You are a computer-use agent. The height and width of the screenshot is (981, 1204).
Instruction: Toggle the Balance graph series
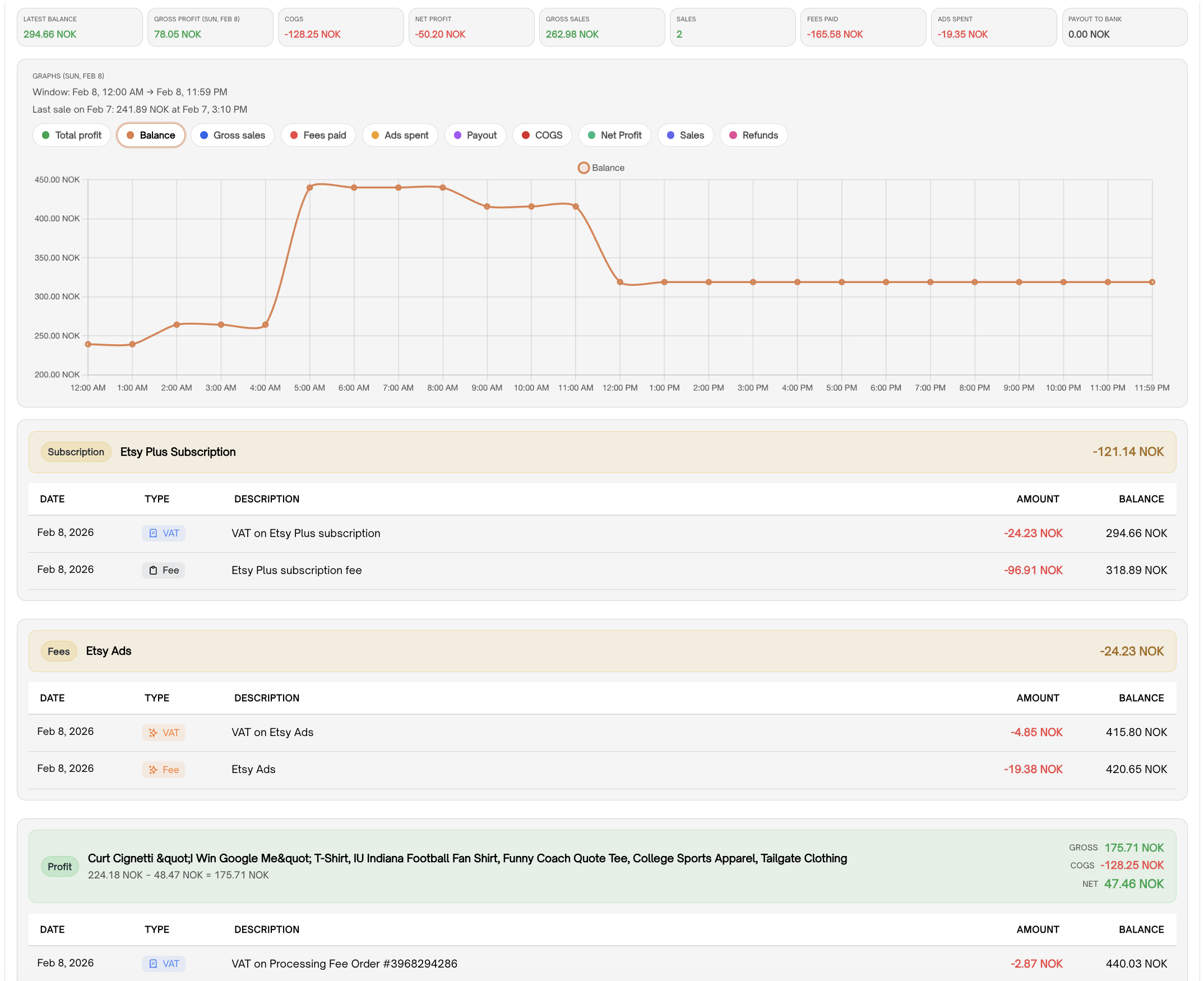(151, 135)
